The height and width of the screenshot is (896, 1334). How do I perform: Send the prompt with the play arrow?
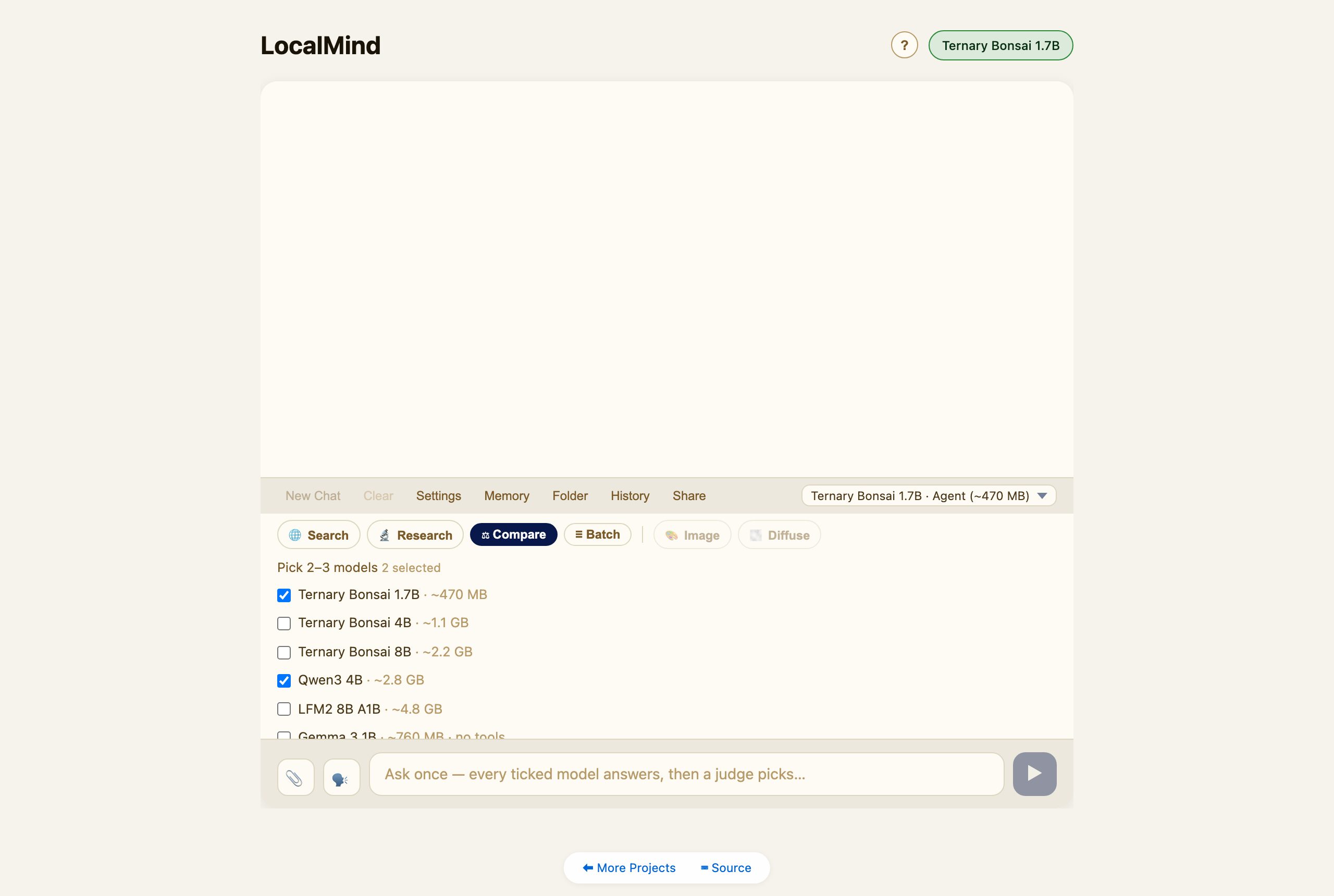pos(1034,774)
